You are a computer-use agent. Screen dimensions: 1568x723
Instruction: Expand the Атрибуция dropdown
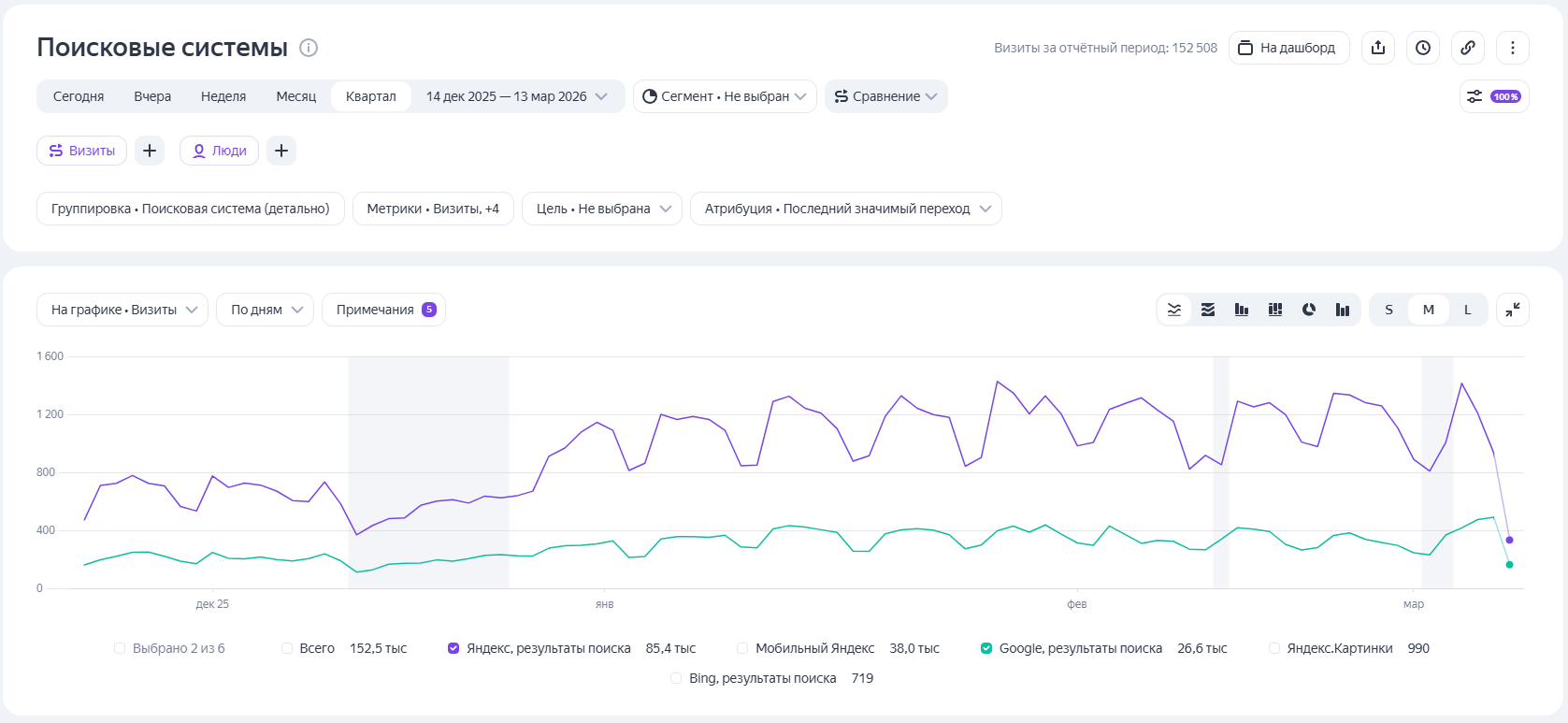click(x=845, y=209)
